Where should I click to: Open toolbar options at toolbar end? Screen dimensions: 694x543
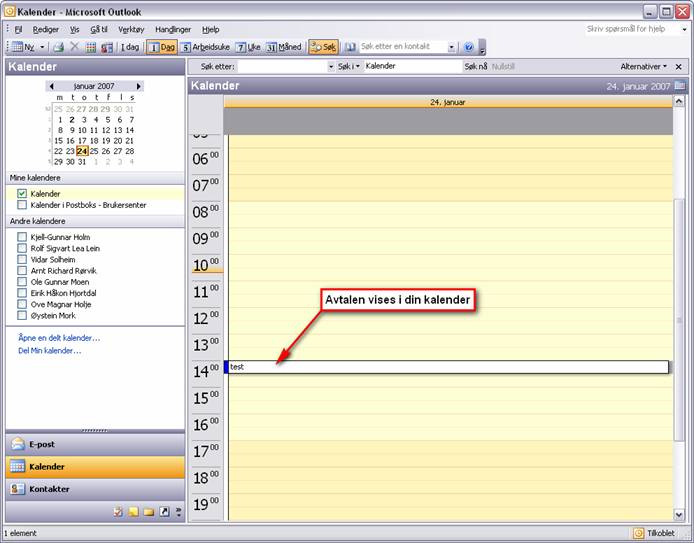tap(482, 48)
